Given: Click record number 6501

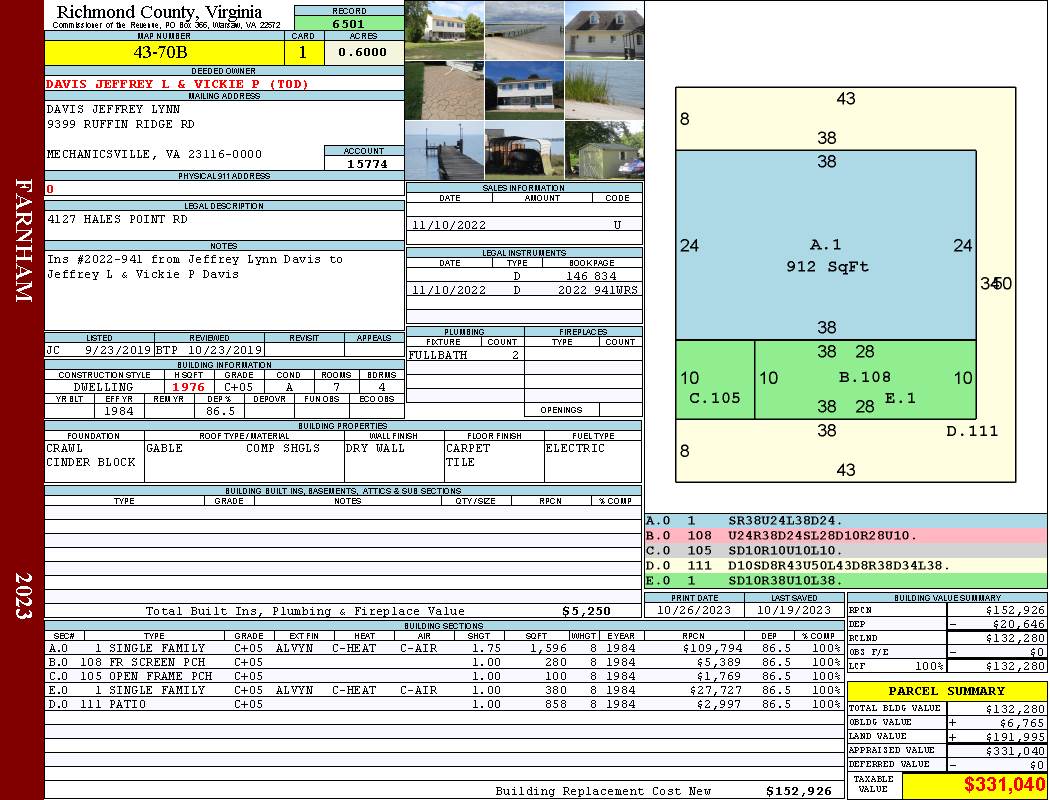Looking at the screenshot, I should (x=349, y=23).
